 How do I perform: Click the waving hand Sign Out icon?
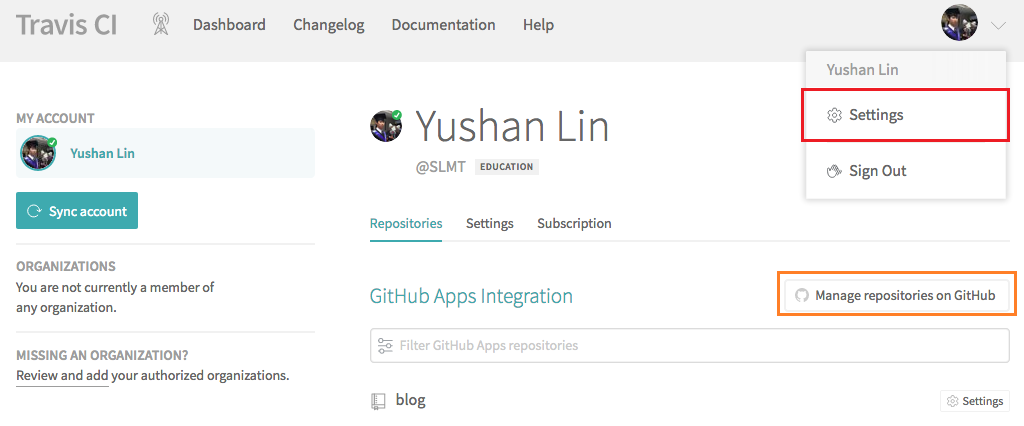click(834, 171)
